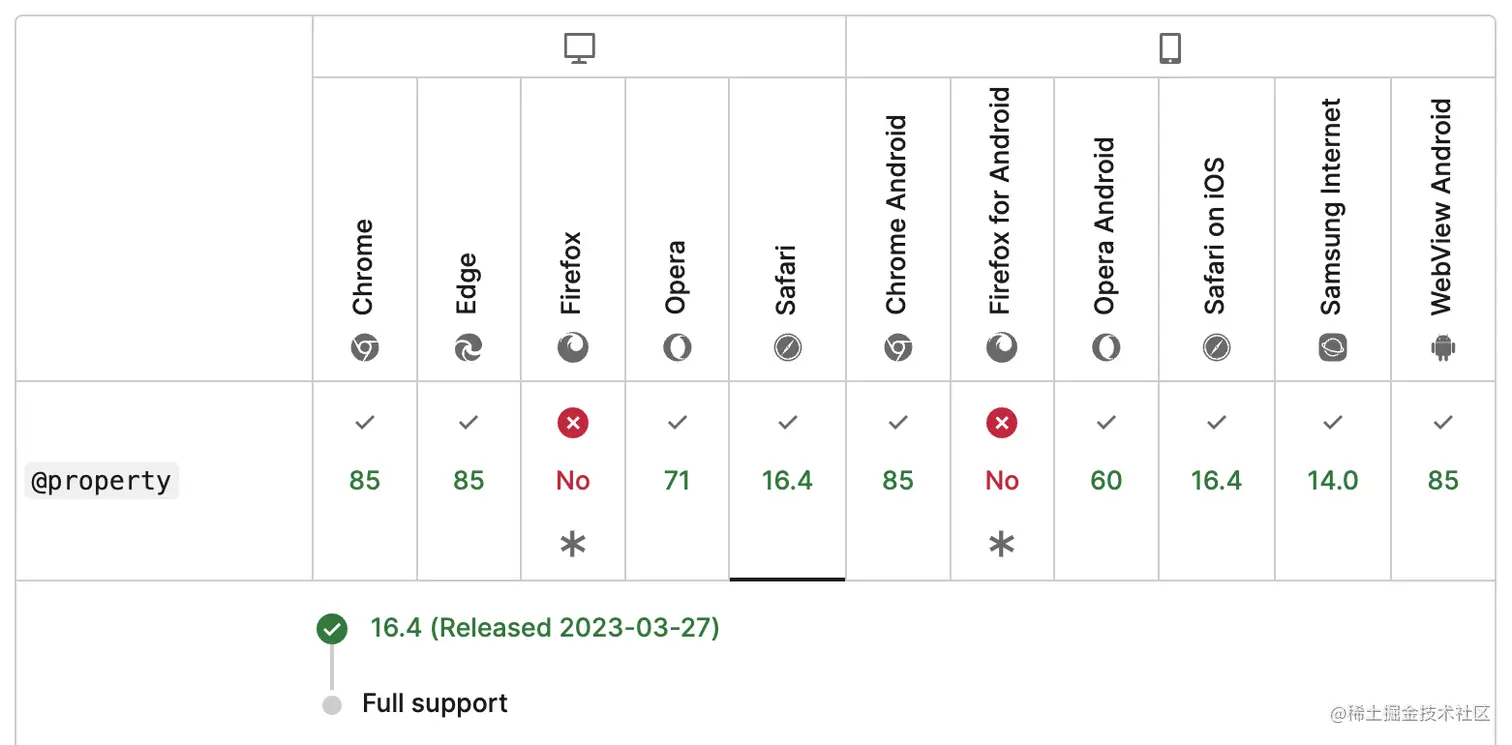Expand Firefox desktop notes via asterisk
Screen dimensions: 1512x745
(573, 545)
